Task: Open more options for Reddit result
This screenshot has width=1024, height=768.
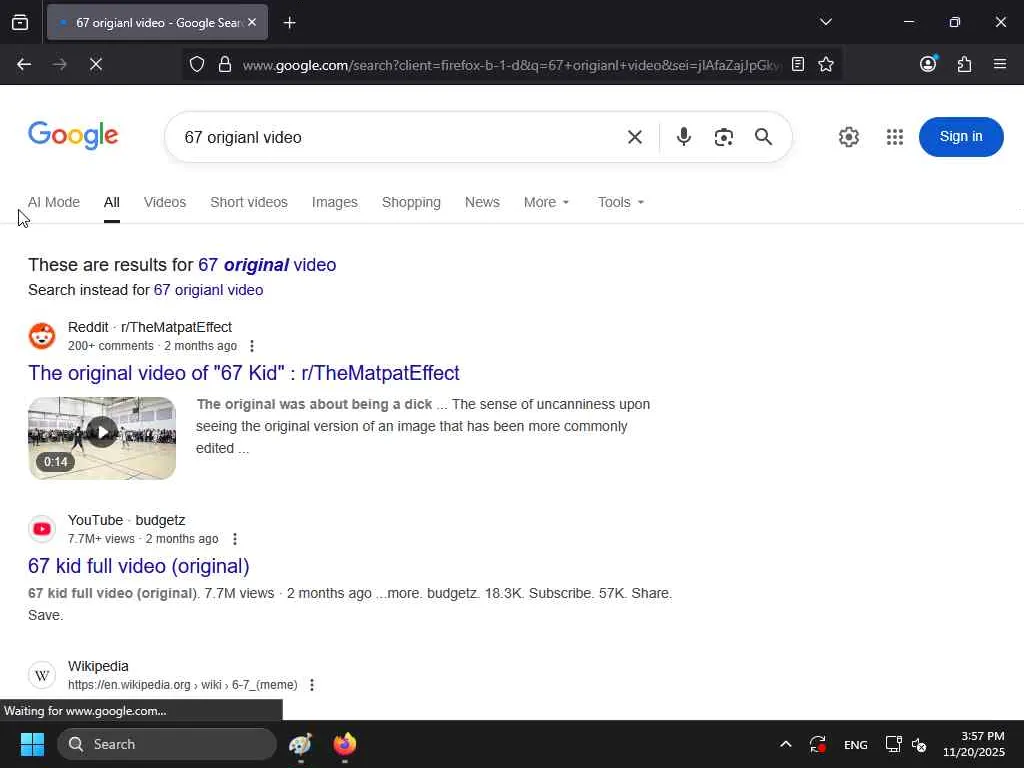Action: 251,346
